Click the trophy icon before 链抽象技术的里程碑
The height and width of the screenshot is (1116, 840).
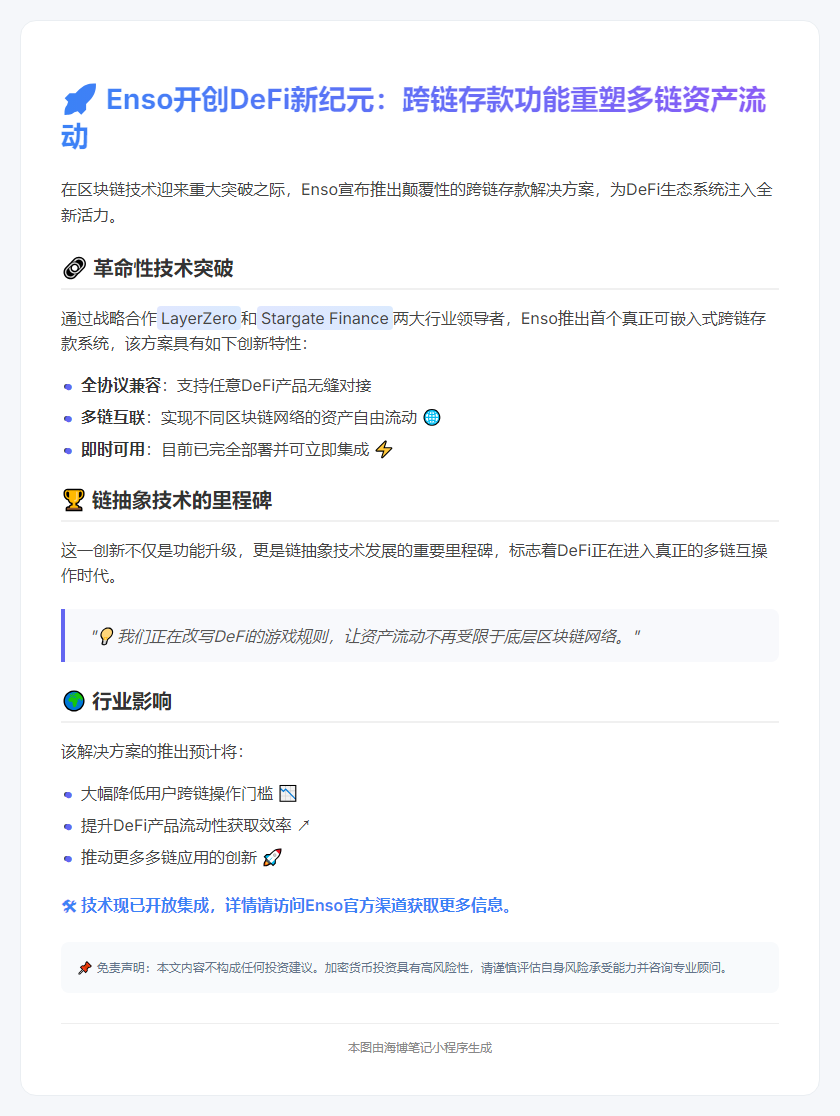pyautogui.click(x=73, y=500)
